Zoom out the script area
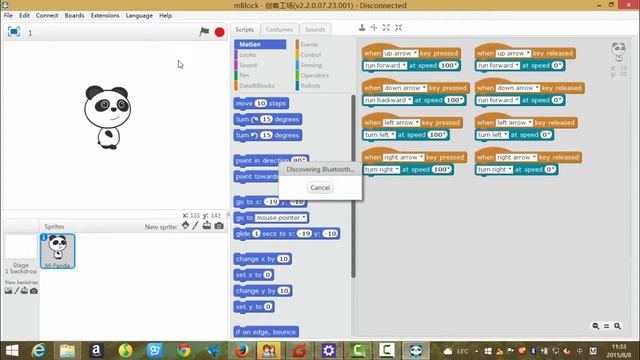640x360 pixels. coord(596,326)
